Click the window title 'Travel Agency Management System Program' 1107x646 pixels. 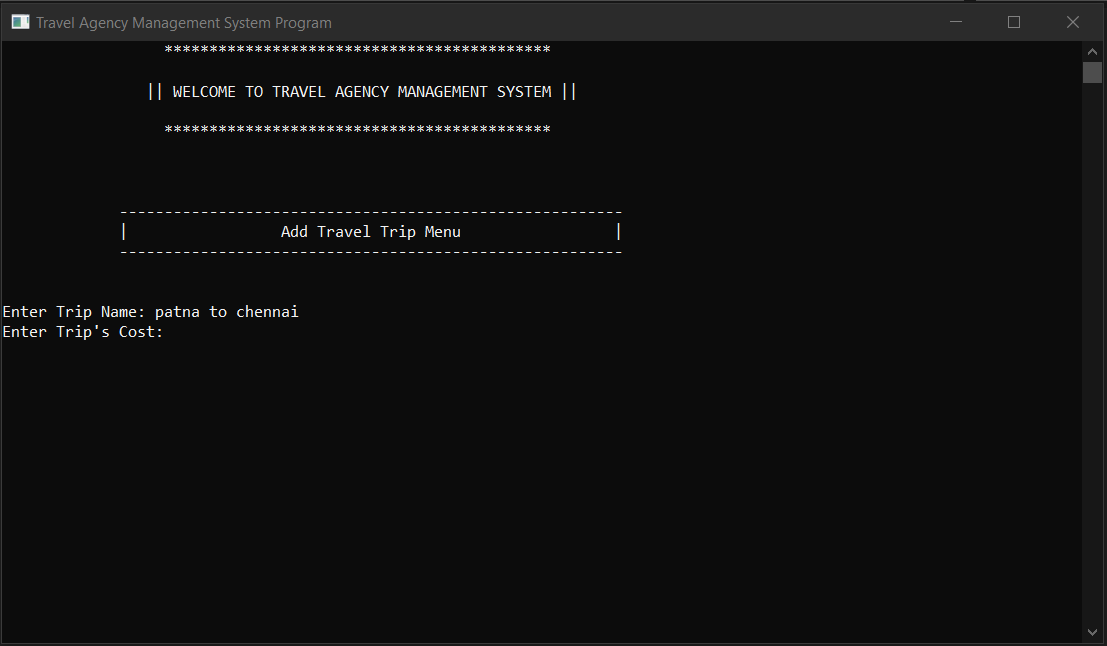tap(184, 23)
